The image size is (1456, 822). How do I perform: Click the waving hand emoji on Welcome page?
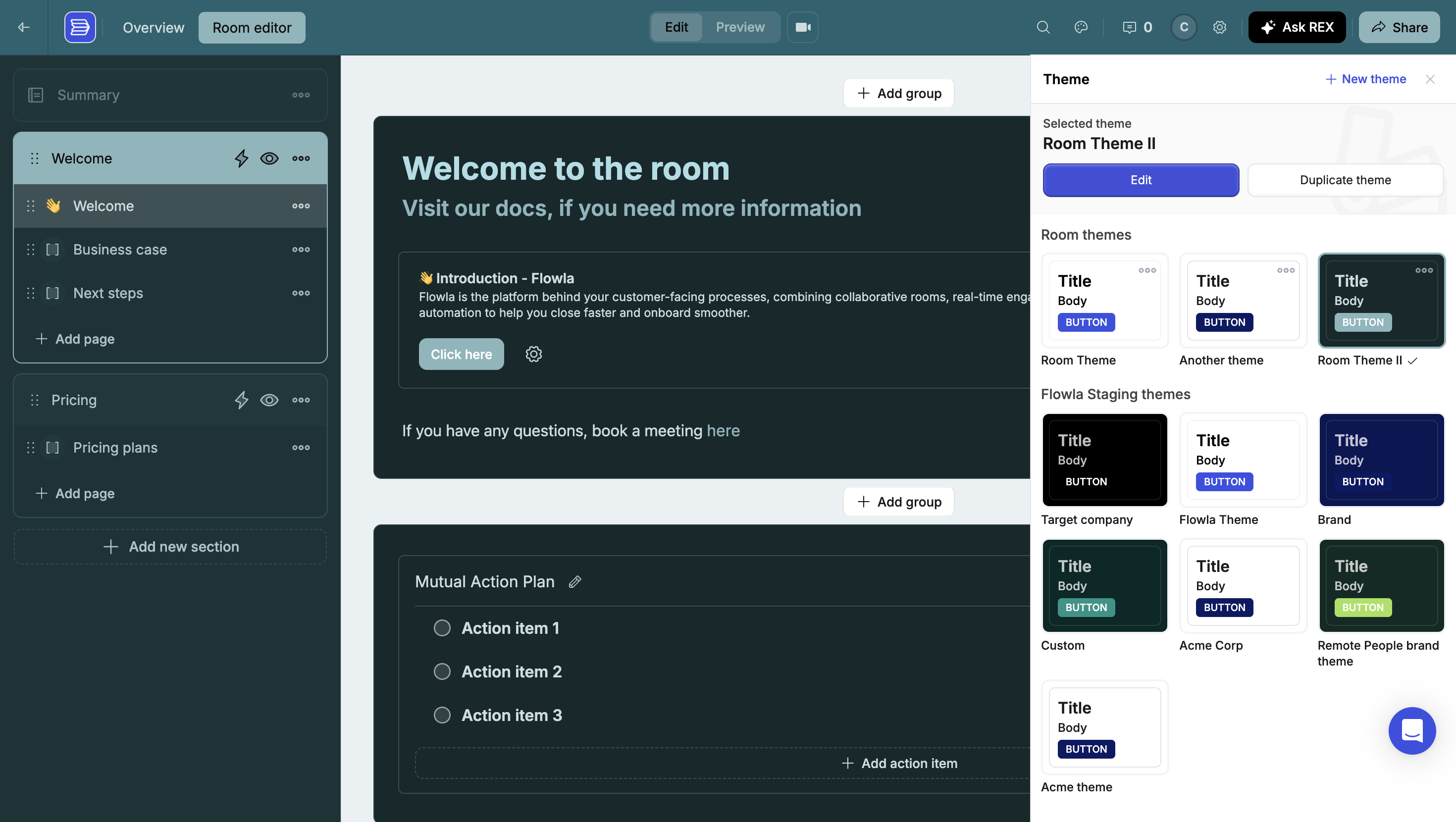click(53, 206)
